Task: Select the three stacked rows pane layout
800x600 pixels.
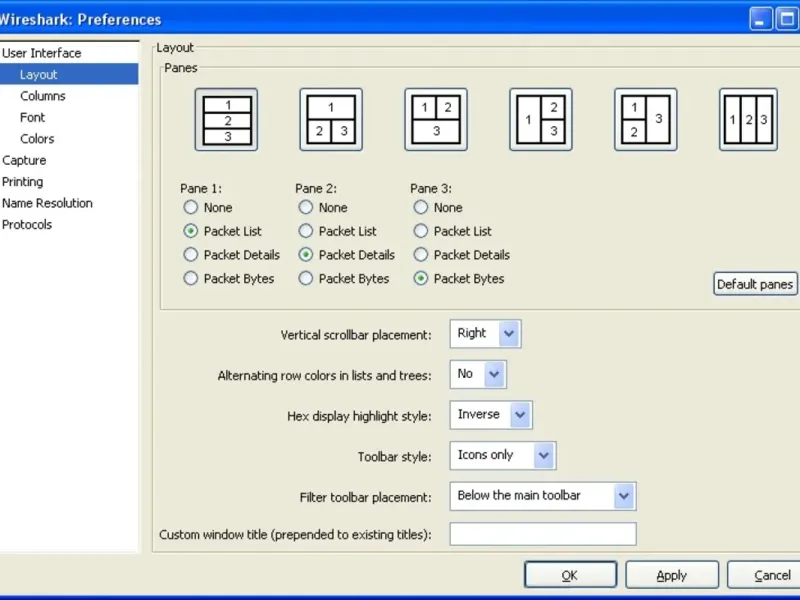Action: click(227, 120)
